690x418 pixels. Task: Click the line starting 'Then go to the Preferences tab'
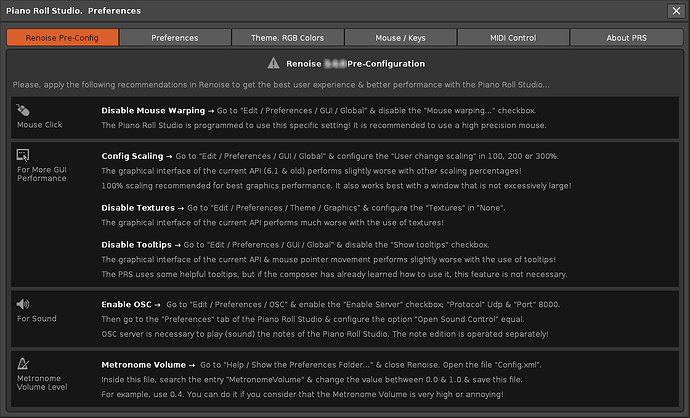313,319
